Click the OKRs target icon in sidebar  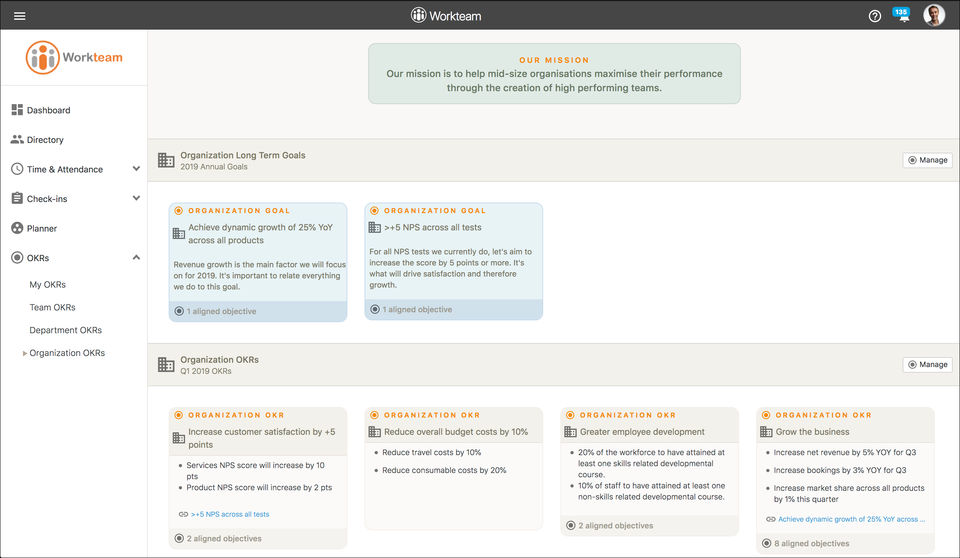point(17,257)
